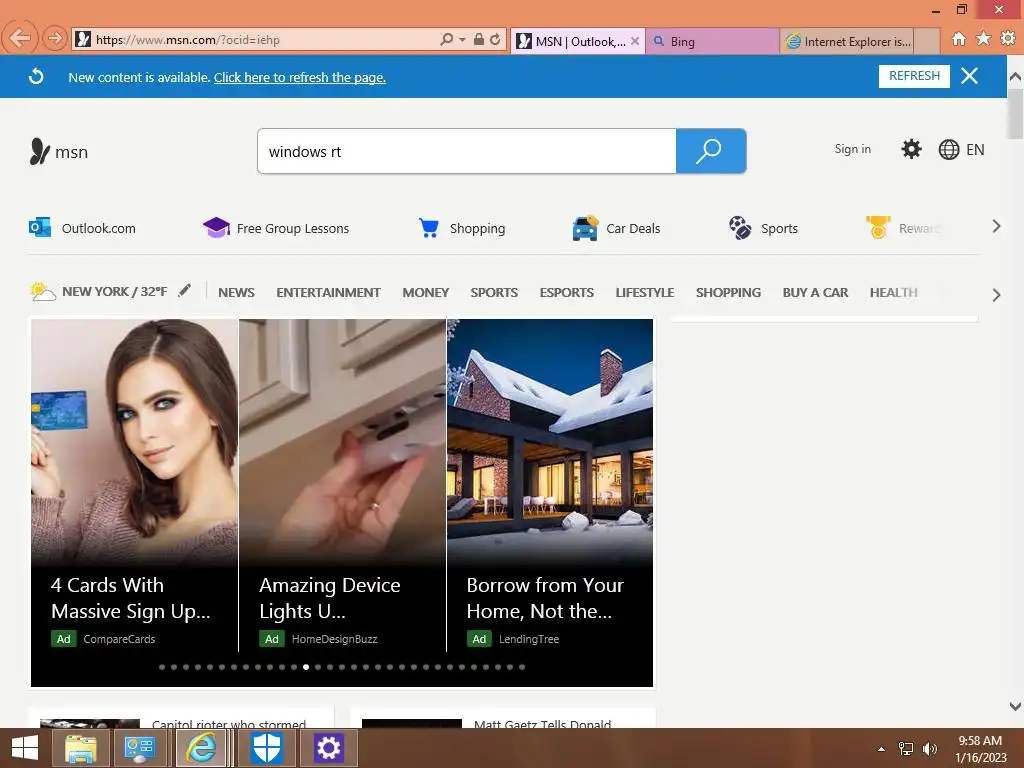This screenshot has height=768, width=1024.
Task: Click CompareCards advertiser label
Action: [119, 639]
